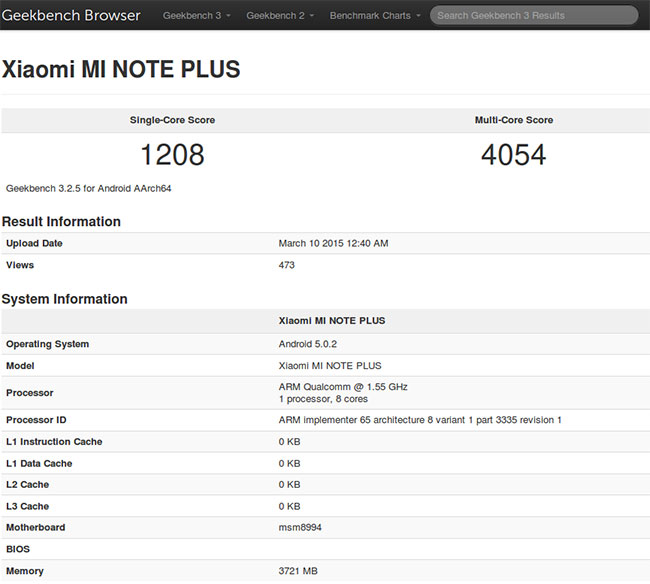650x584 pixels.
Task: Select the Xiaomi MI NOTE PLUS page title
Action: point(121,69)
